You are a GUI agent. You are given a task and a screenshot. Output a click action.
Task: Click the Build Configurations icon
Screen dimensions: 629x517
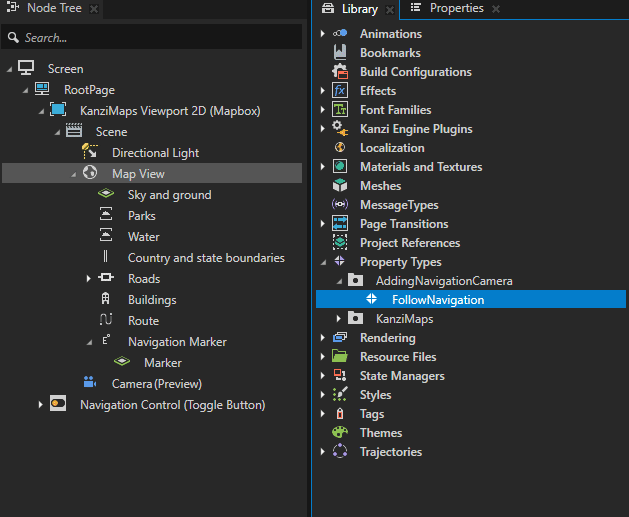(340, 72)
